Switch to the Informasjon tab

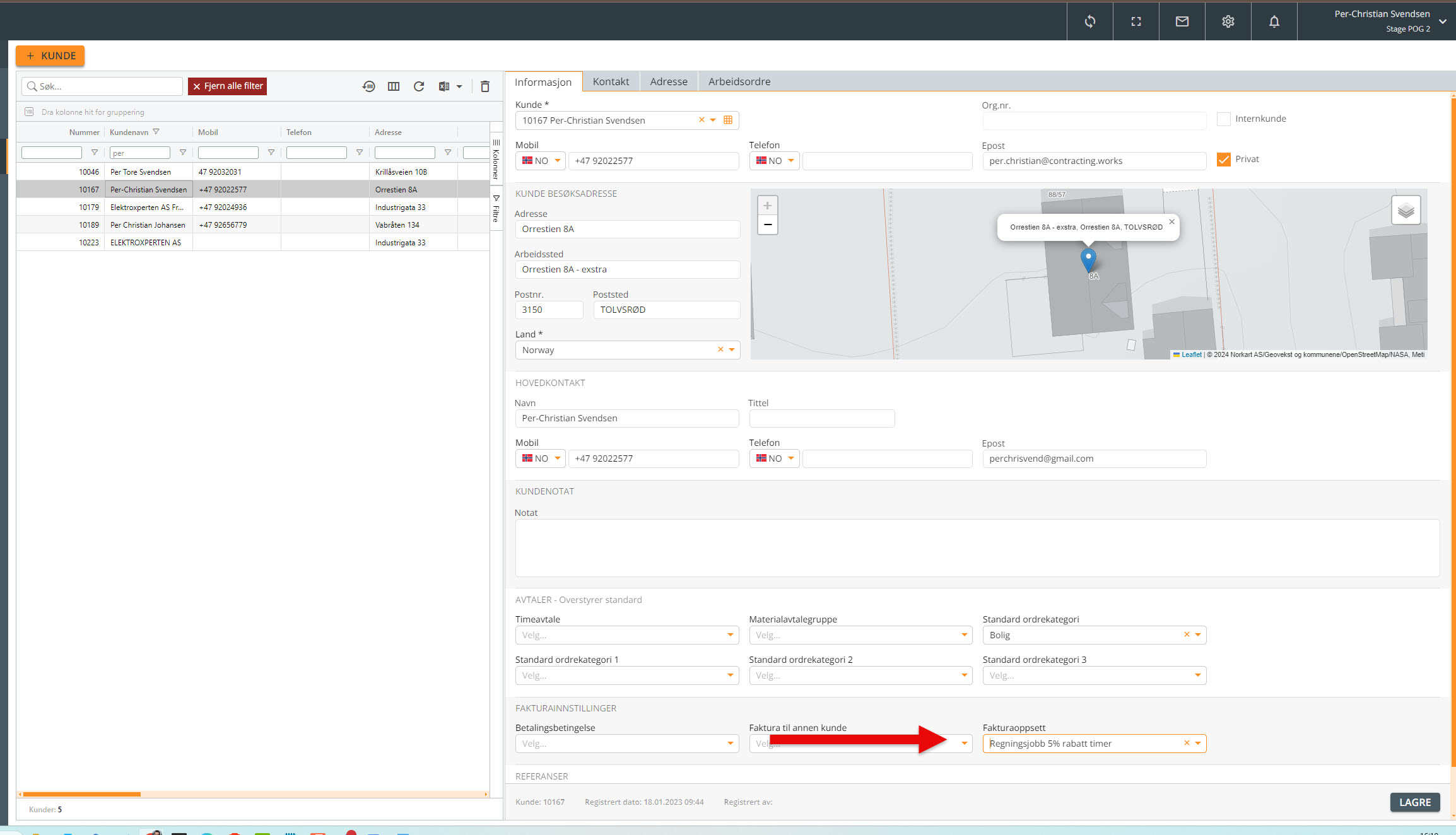pyautogui.click(x=543, y=82)
